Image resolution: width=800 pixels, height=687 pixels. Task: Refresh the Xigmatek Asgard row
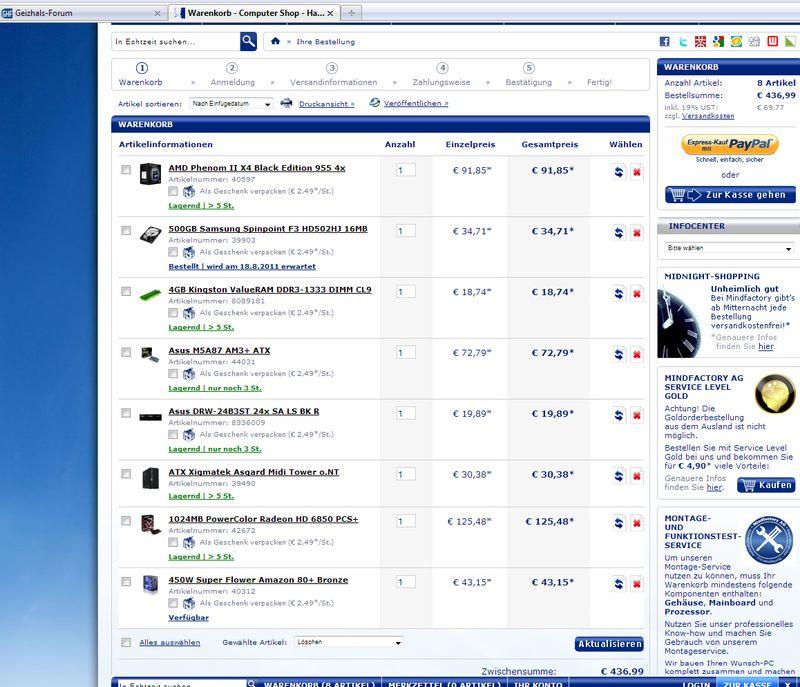pyautogui.click(x=618, y=476)
